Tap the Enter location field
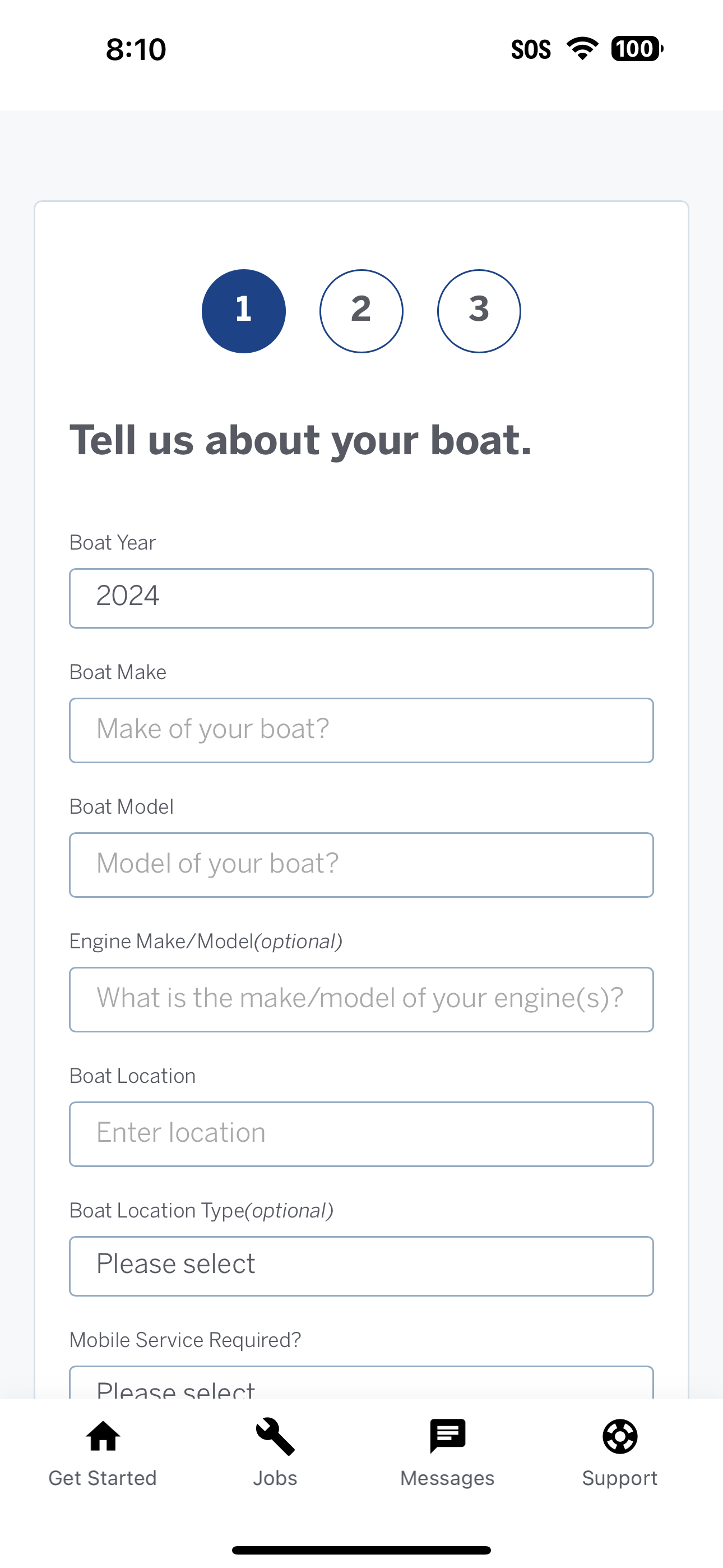This screenshot has height=1568, width=723. (361, 1134)
